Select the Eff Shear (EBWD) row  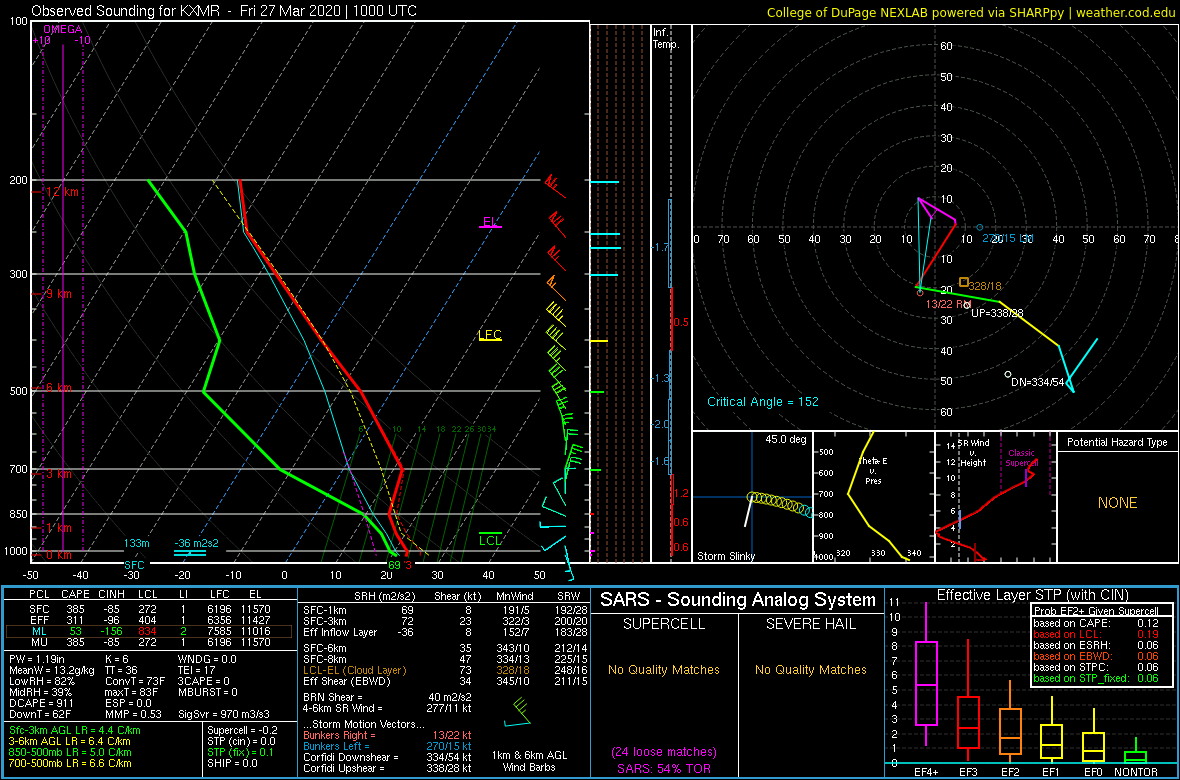click(x=444, y=681)
